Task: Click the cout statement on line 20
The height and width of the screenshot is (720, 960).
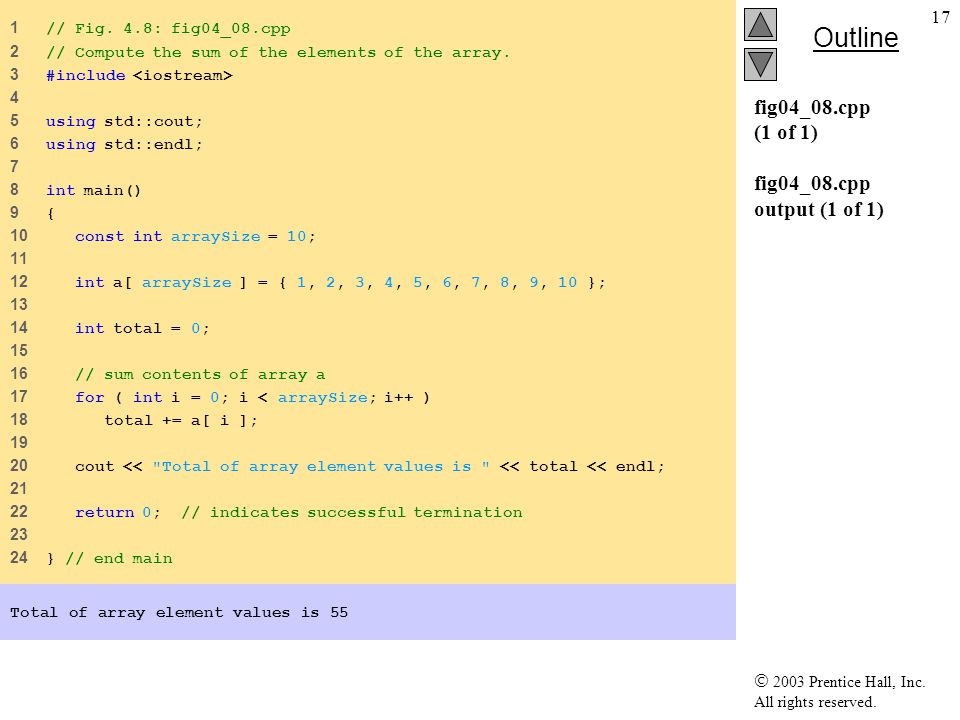Action: (x=370, y=467)
